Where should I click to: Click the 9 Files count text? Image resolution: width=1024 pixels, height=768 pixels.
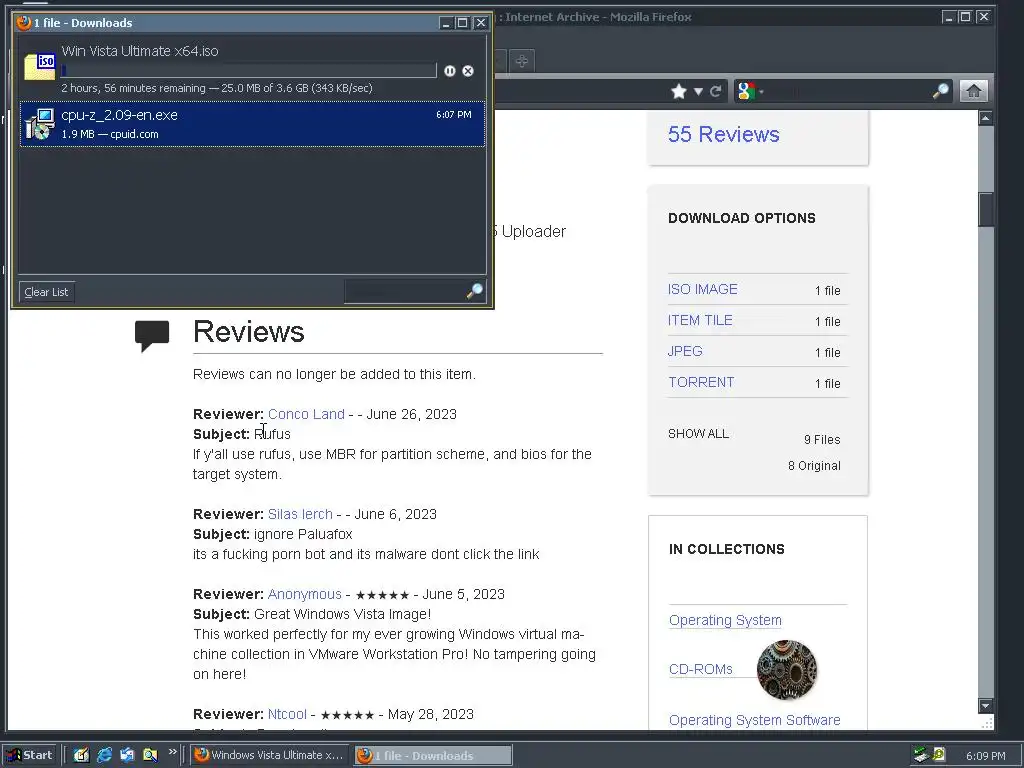822,440
